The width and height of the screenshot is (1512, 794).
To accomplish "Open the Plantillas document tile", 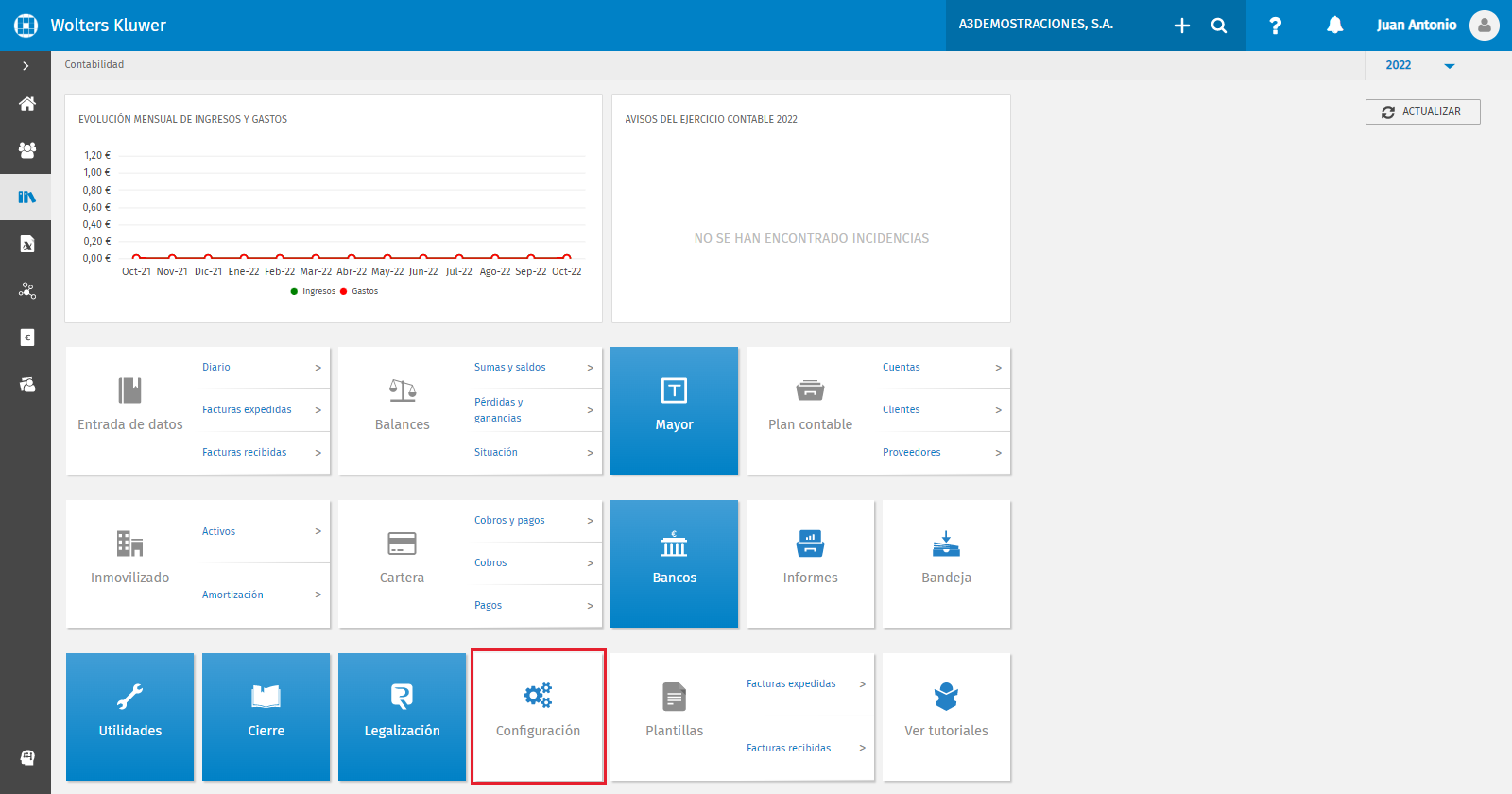I will click(x=675, y=716).
